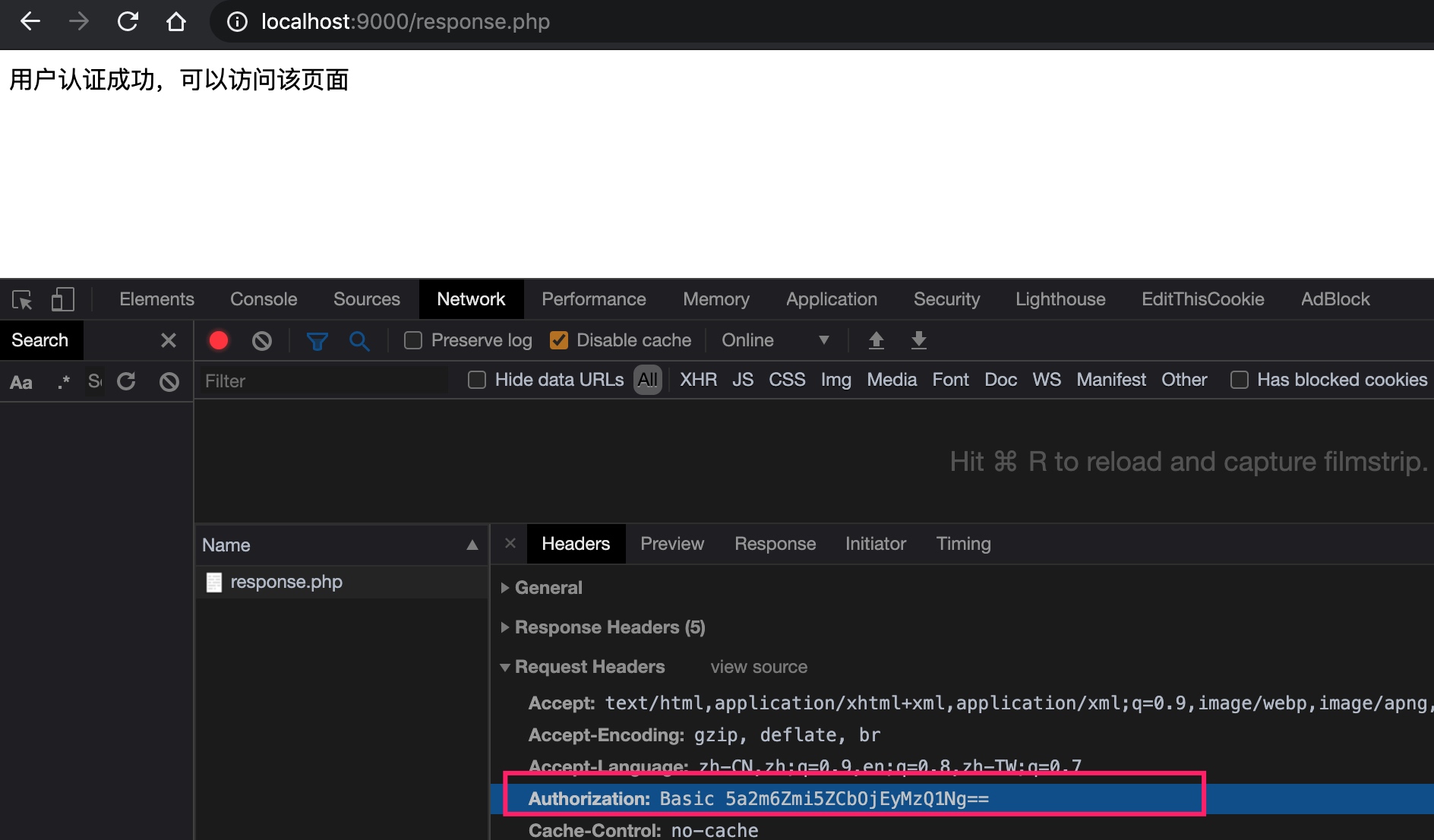1434x840 pixels.
Task: Click the network search magnifier icon
Action: coord(359,341)
